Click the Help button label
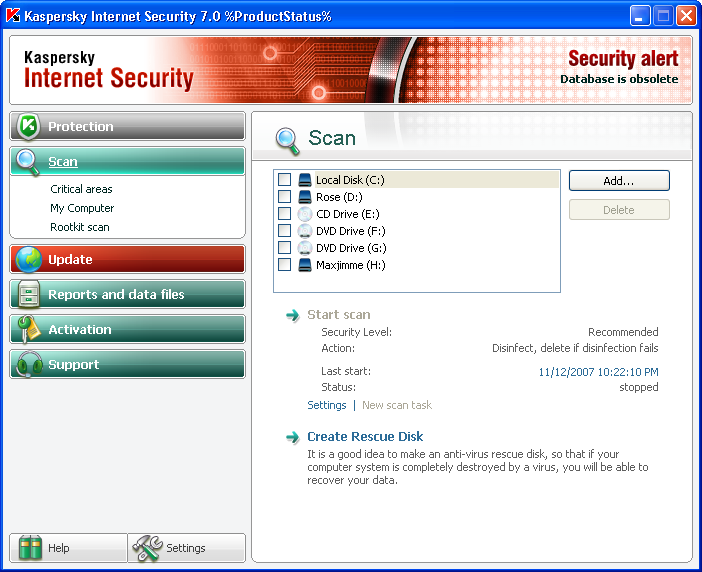The image size is (702, 572). coord(59,548)
